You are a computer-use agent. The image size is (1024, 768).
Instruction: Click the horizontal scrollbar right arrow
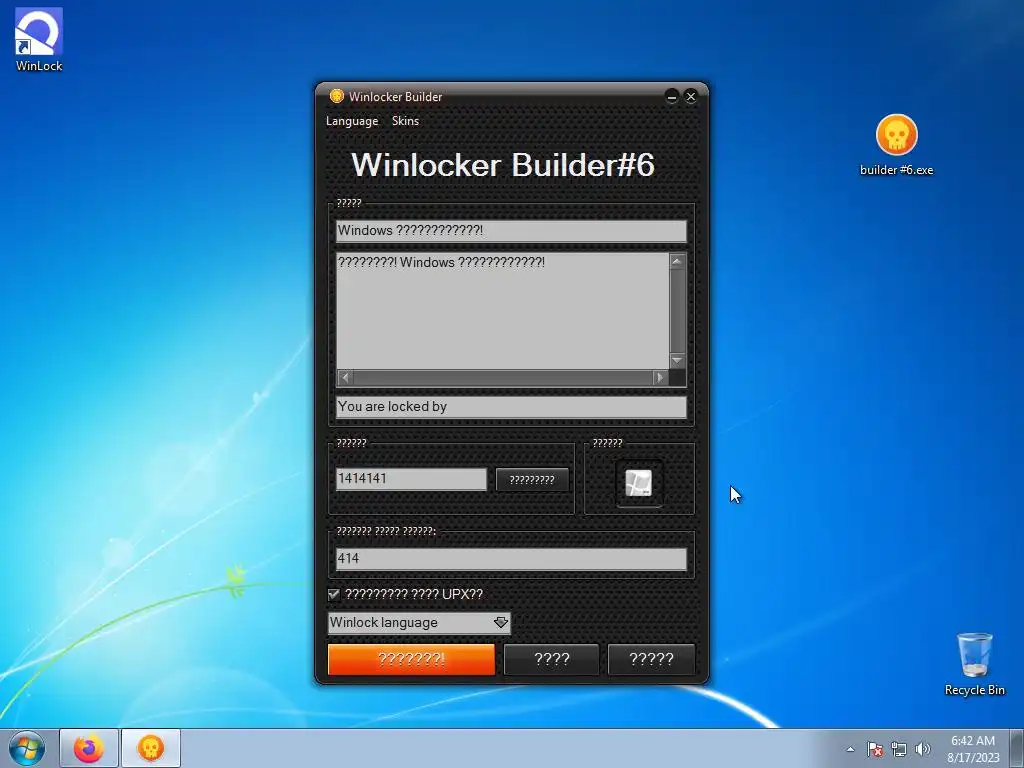(660, 377)
